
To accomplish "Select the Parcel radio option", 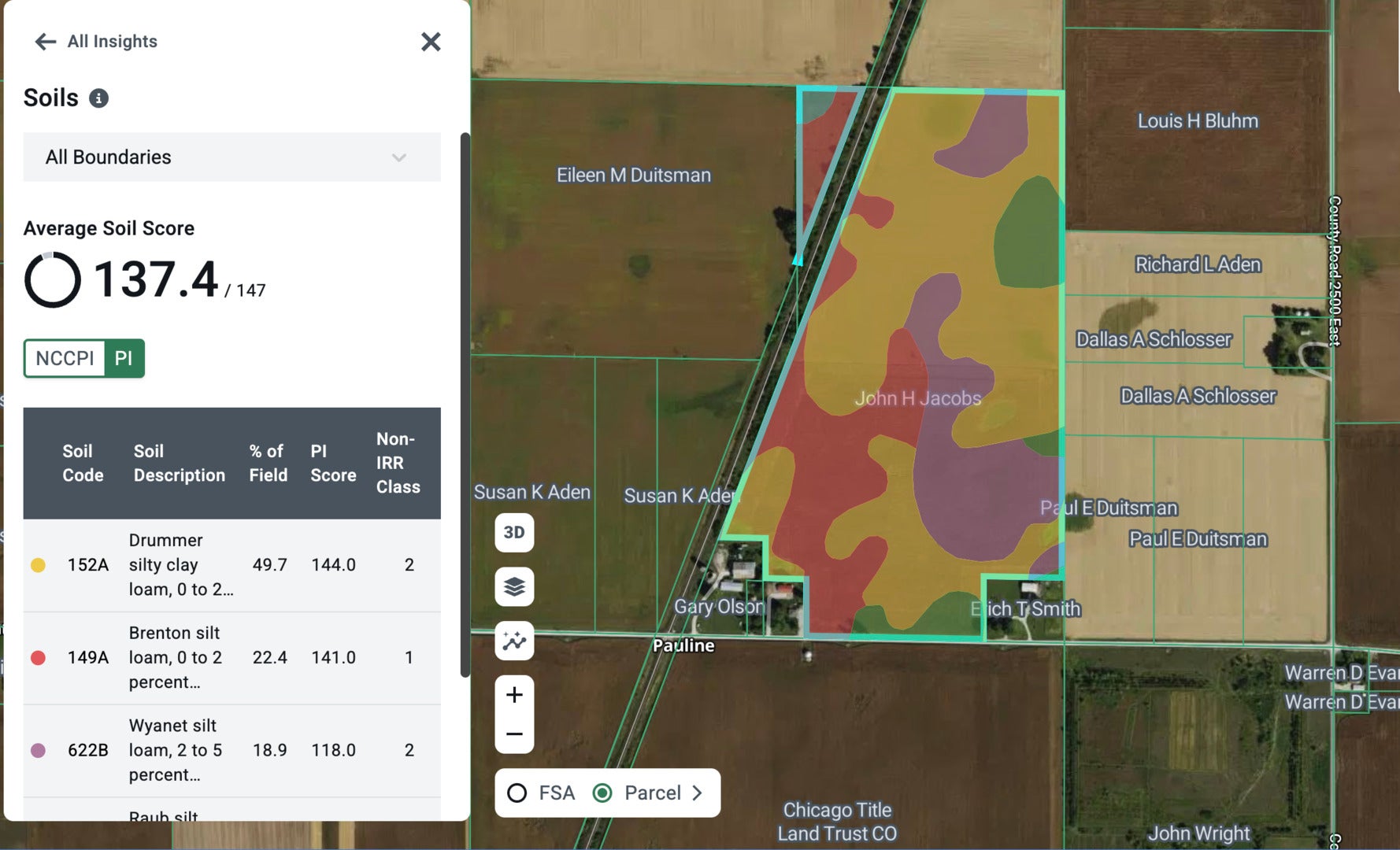I will point(602,793).
